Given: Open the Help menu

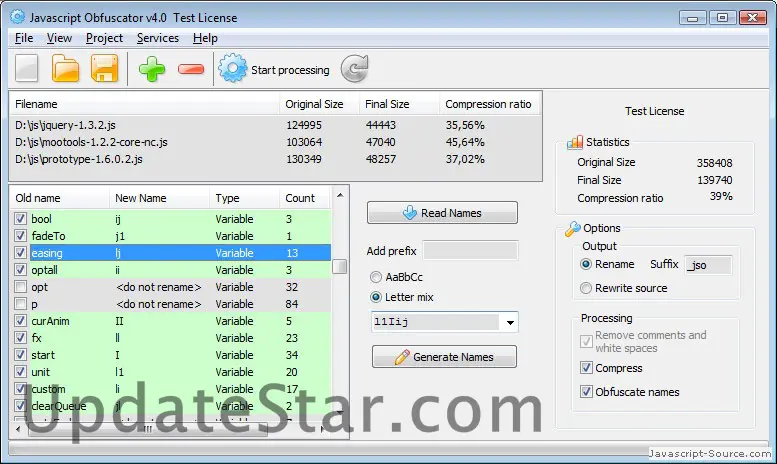Looking at the screenshot, I should [205, 38].
